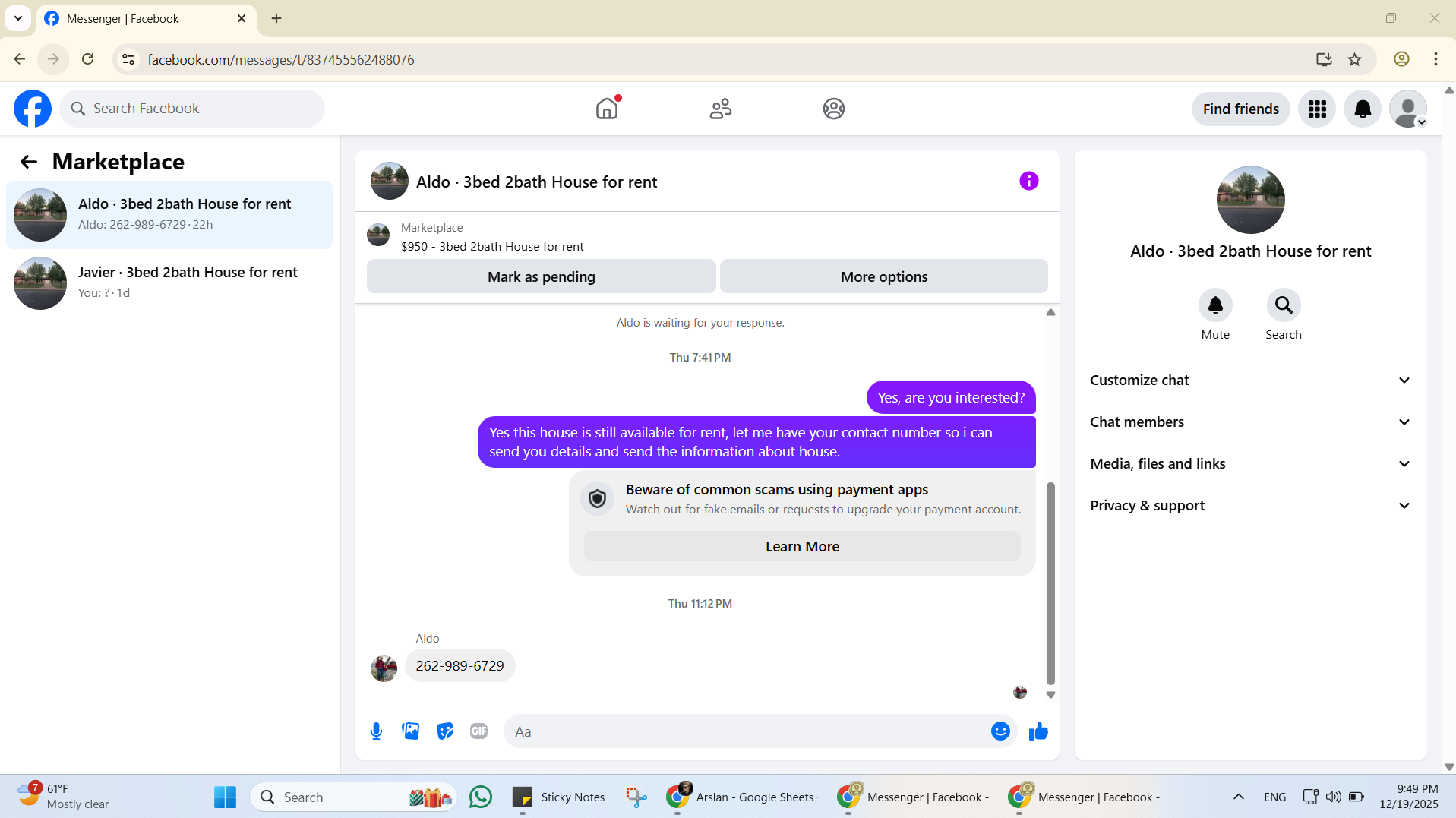Click the shield icon in scam warning
Screen dimensions: 1456x818
pyautogui.click(x=597, y=499)
